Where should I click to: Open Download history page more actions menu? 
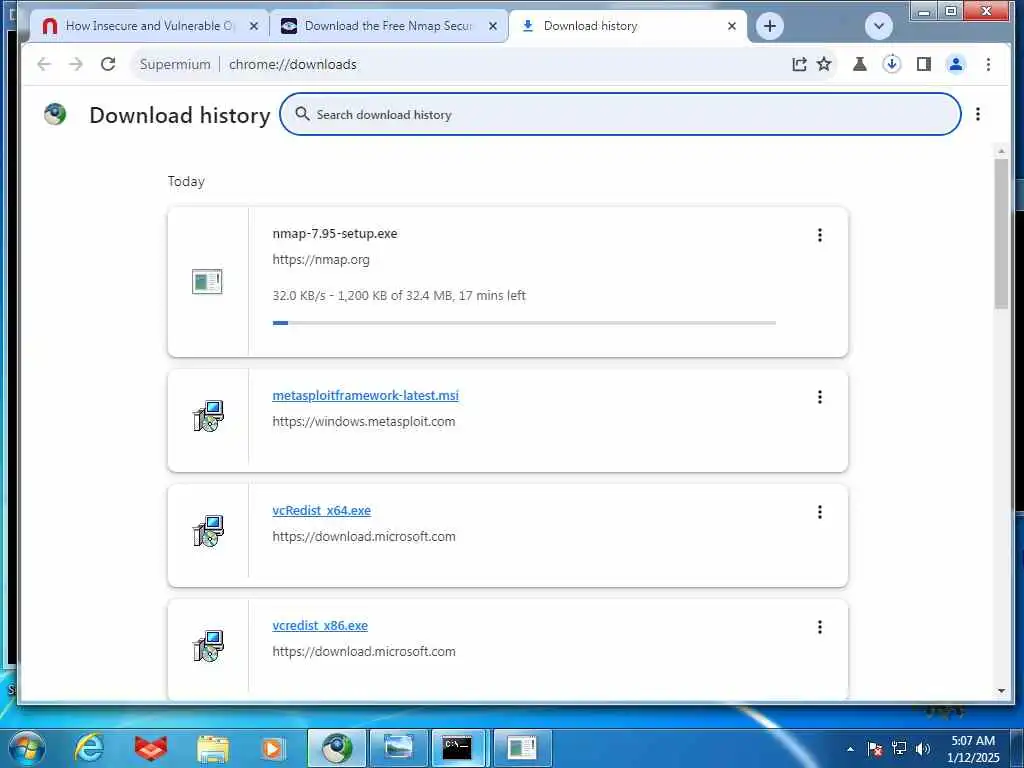pyautogui.click(x=978, y=114)
